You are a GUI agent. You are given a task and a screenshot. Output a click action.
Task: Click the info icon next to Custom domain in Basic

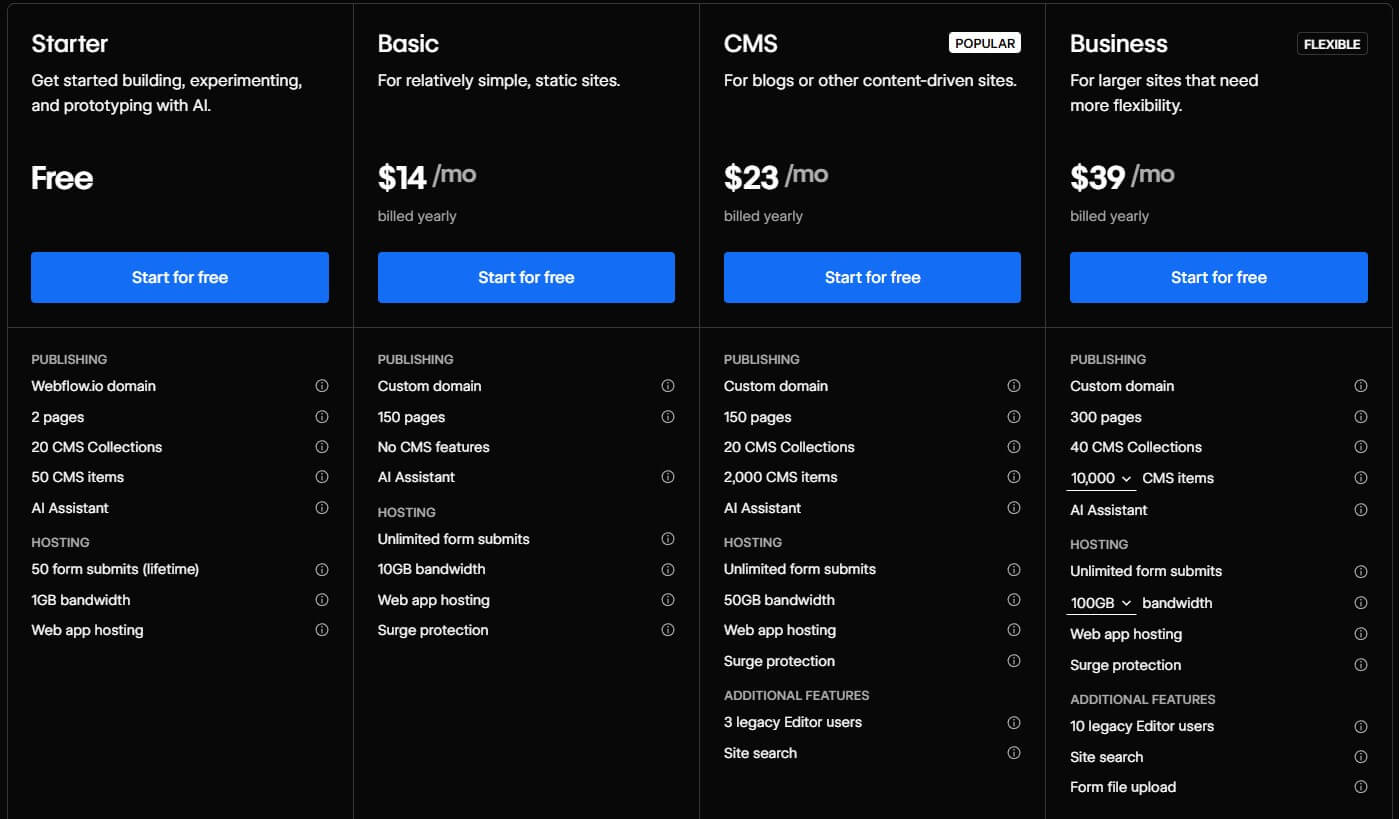[668, 385]
